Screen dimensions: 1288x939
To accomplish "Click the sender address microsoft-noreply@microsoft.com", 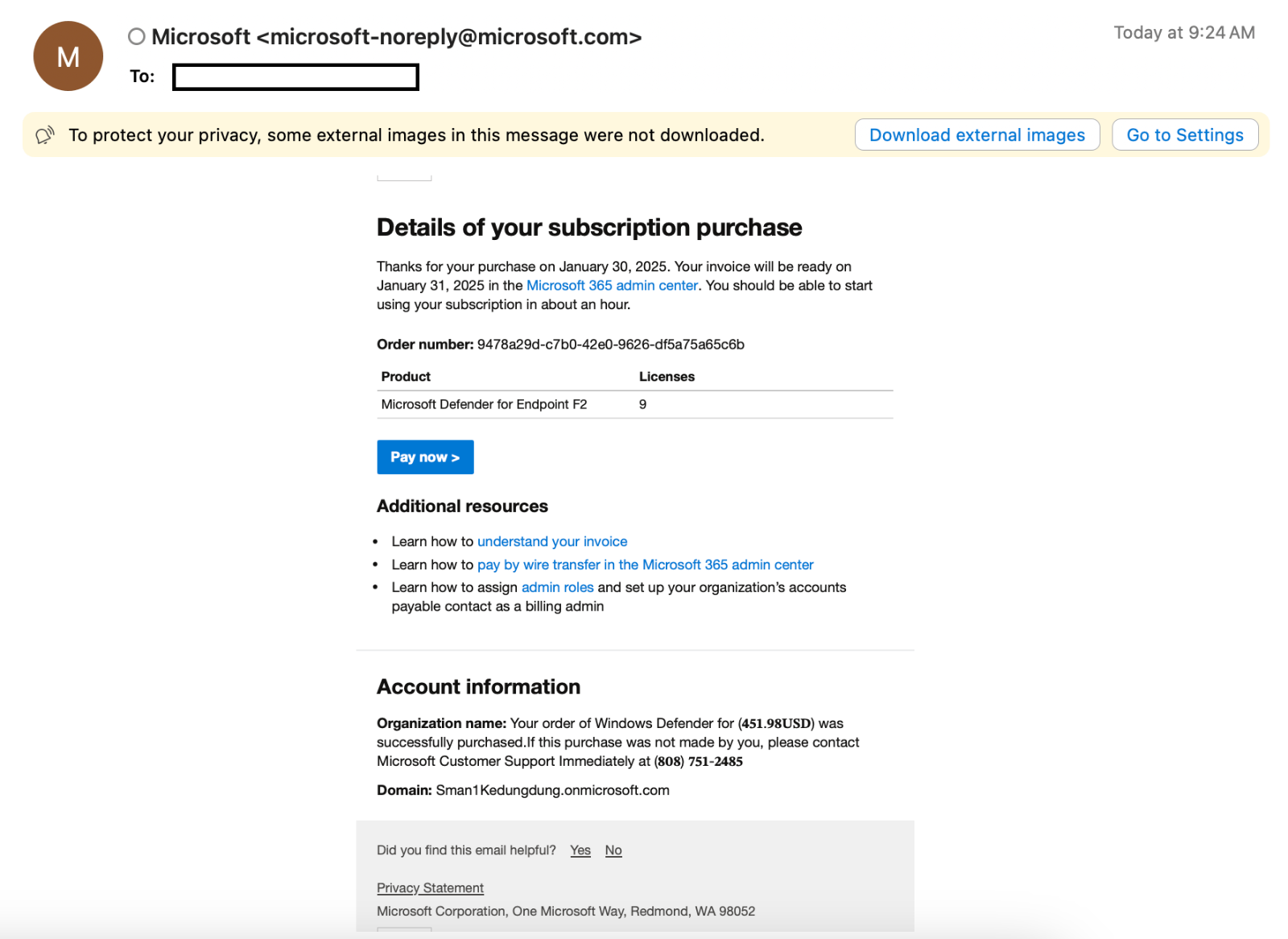I will pos(449,37).
